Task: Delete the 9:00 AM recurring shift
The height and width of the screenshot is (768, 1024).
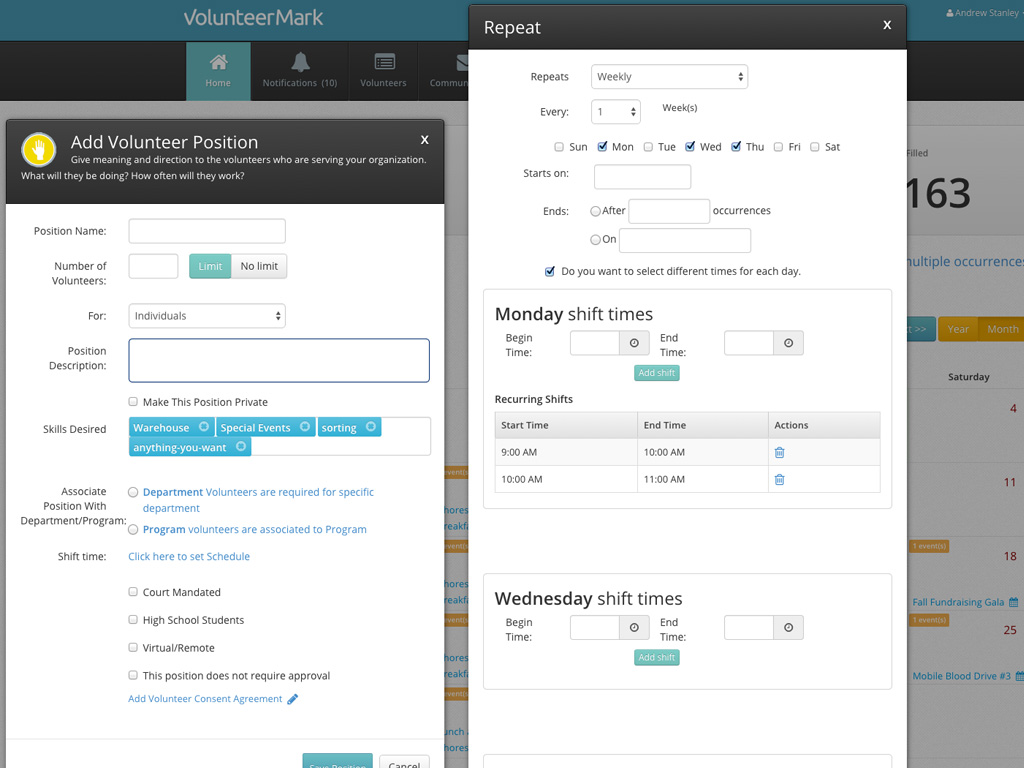Action: [x=780, y=452]
